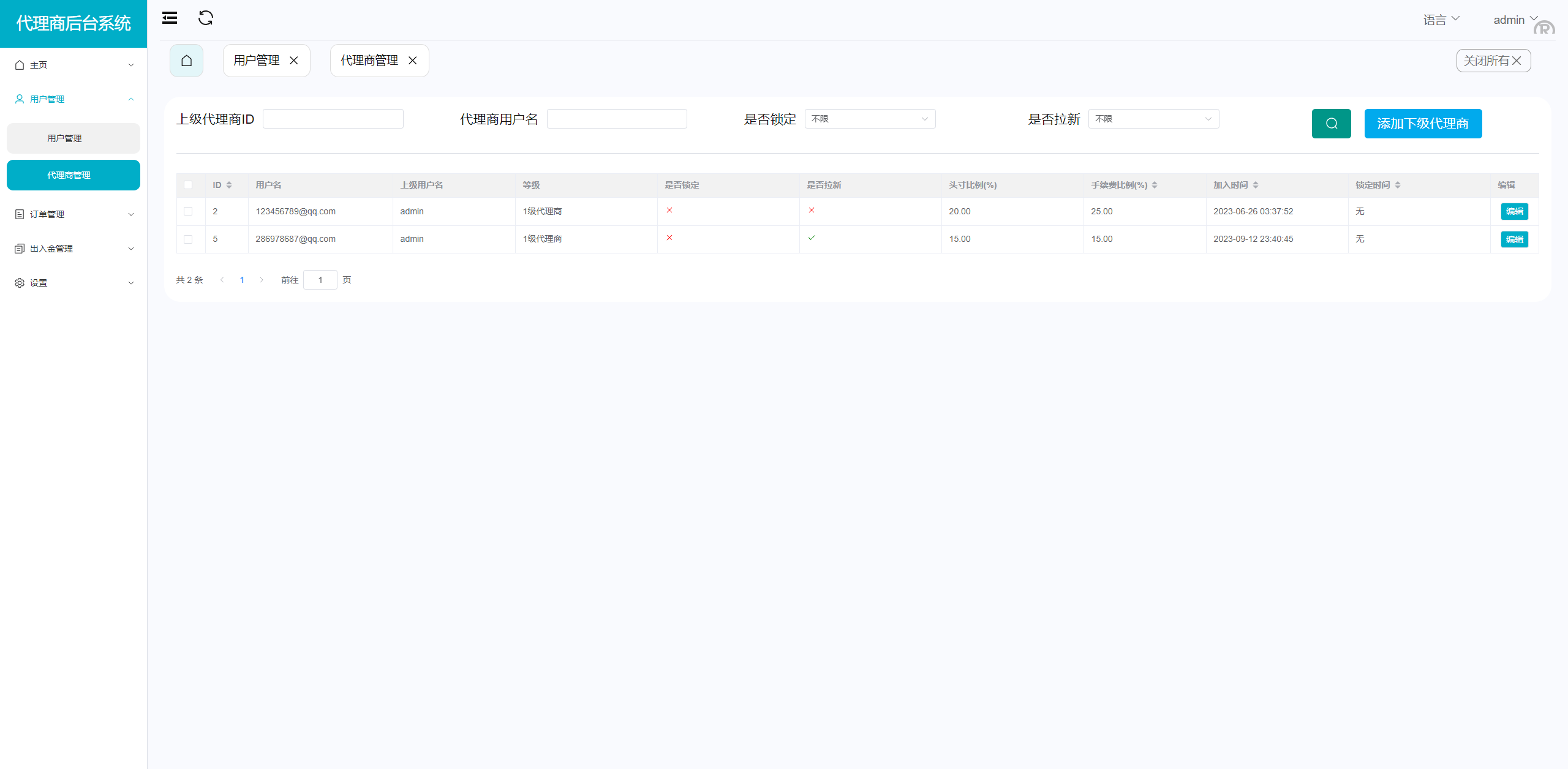Click the home tab icon
The width and height of the screenshot is (1568, 769).
click(186, 61)
